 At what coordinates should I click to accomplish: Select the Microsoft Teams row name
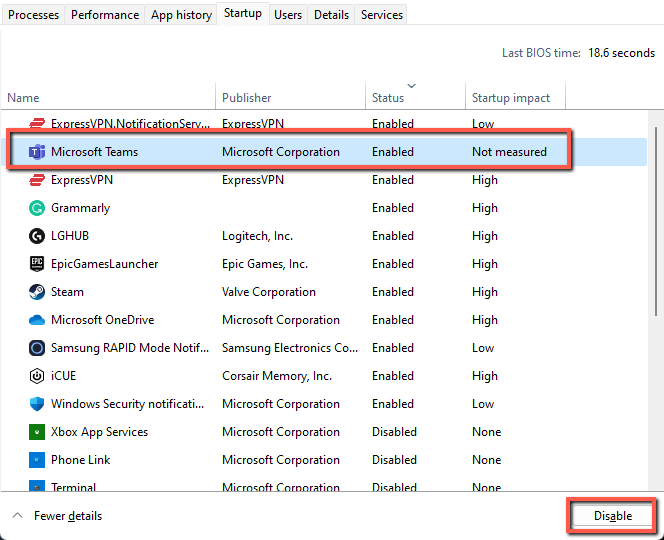[x=94, y=152]
